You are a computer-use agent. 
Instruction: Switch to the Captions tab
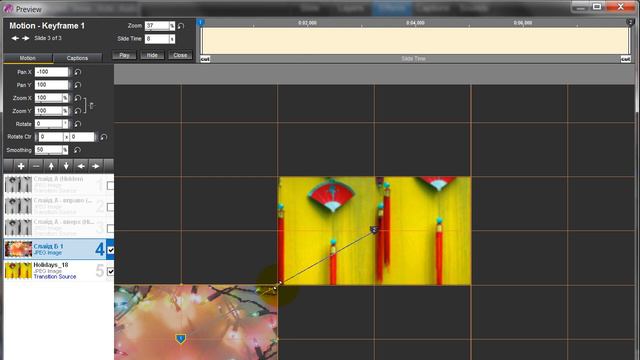(77, 58)
